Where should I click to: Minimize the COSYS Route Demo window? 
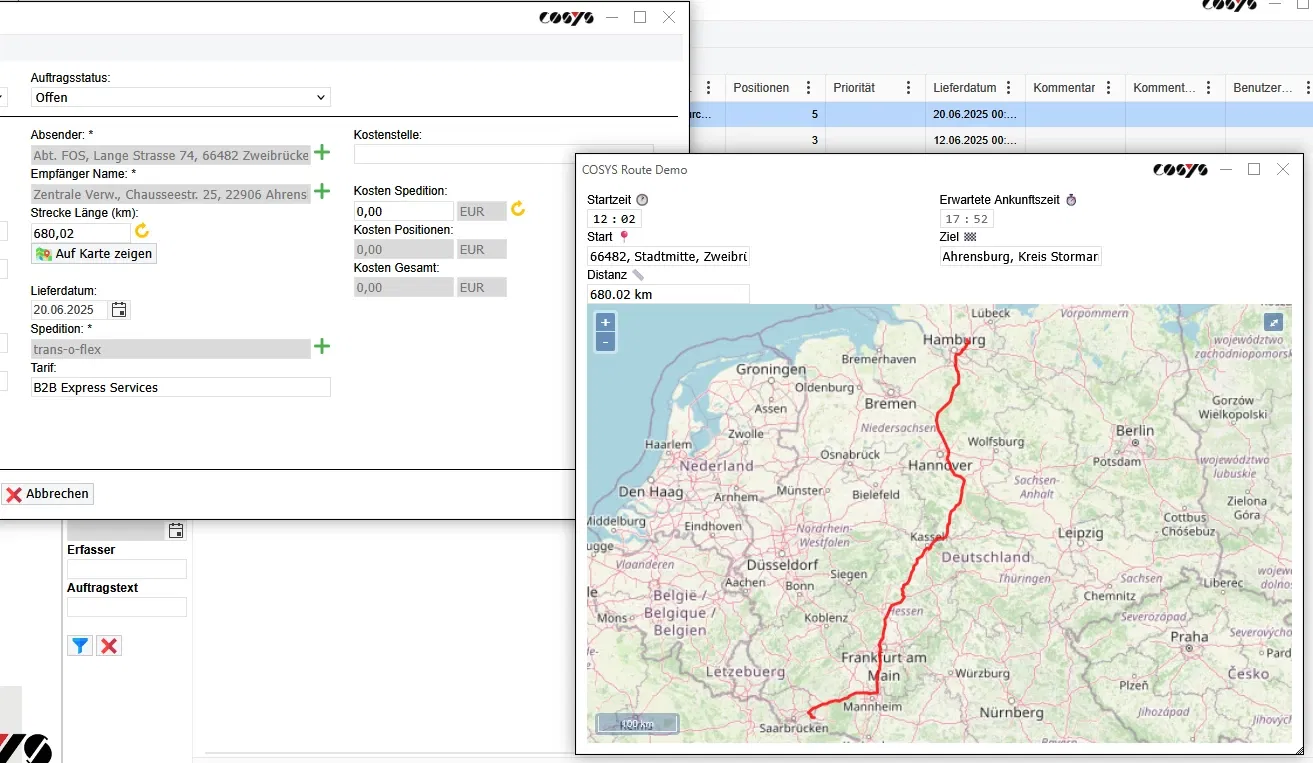(x=1225, y=170)
